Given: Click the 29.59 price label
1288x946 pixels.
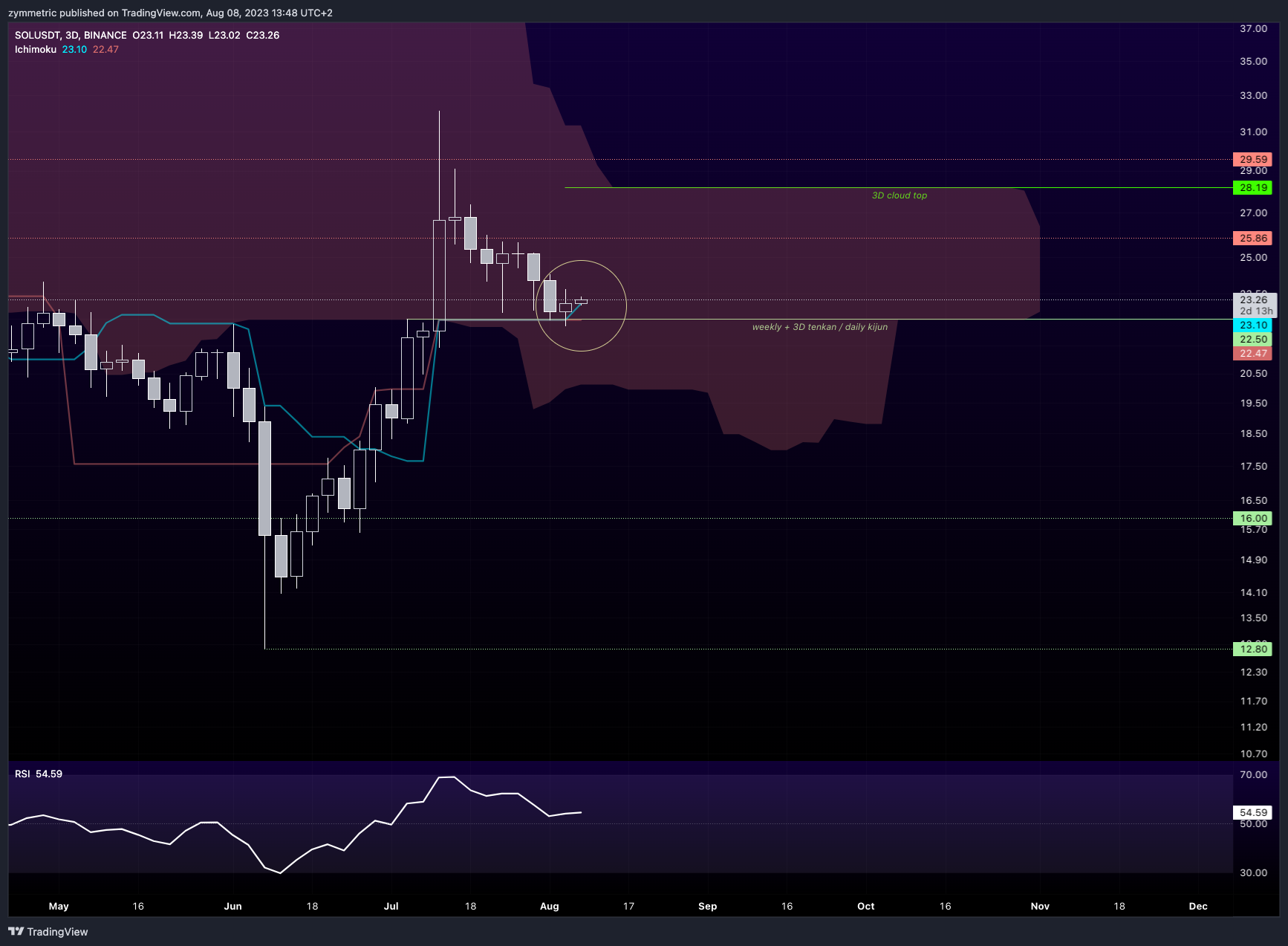Looking at the screenshot, I should pos(1252,159).
